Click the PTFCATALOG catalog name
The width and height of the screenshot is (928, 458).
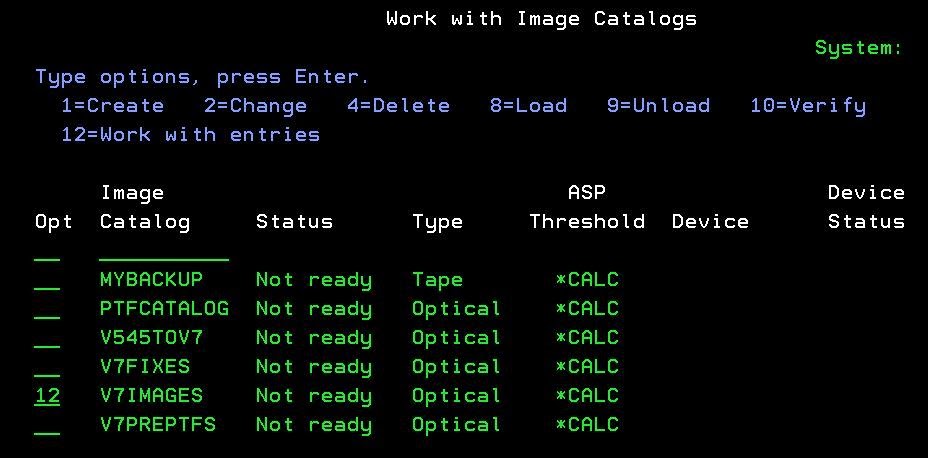coord(164,309)
